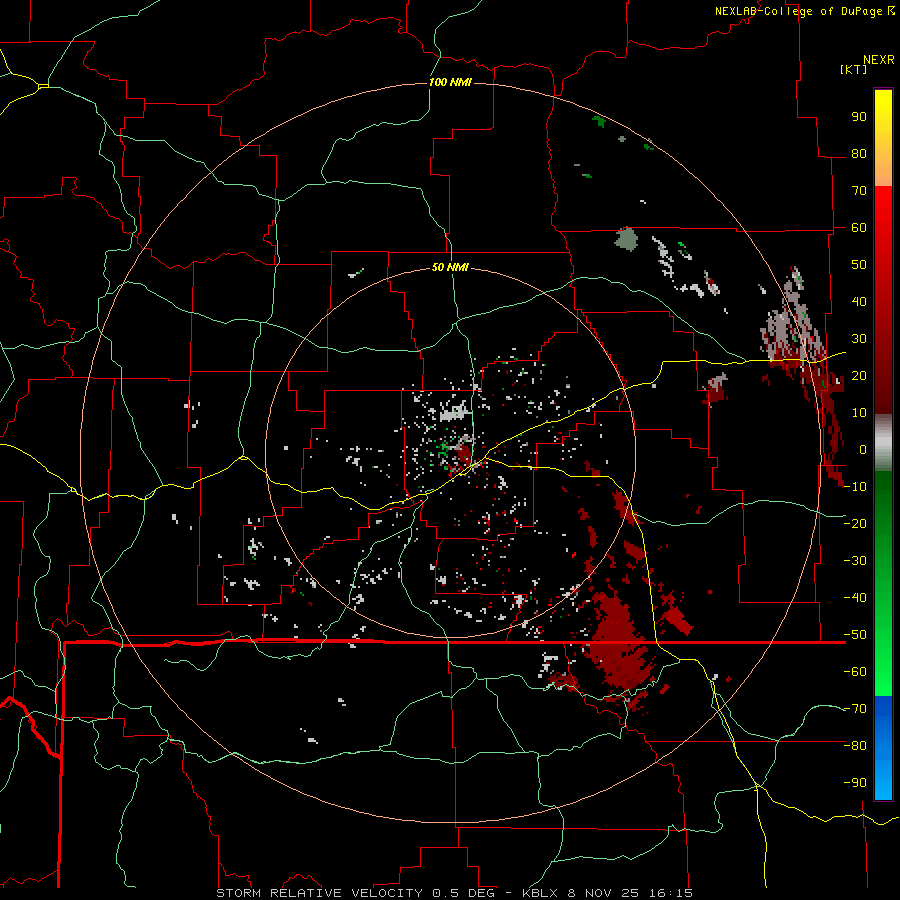Screen dimensions: 900x900
Task: Click the -20 value on the velocity scale
Action: click(x=855, y=524)
